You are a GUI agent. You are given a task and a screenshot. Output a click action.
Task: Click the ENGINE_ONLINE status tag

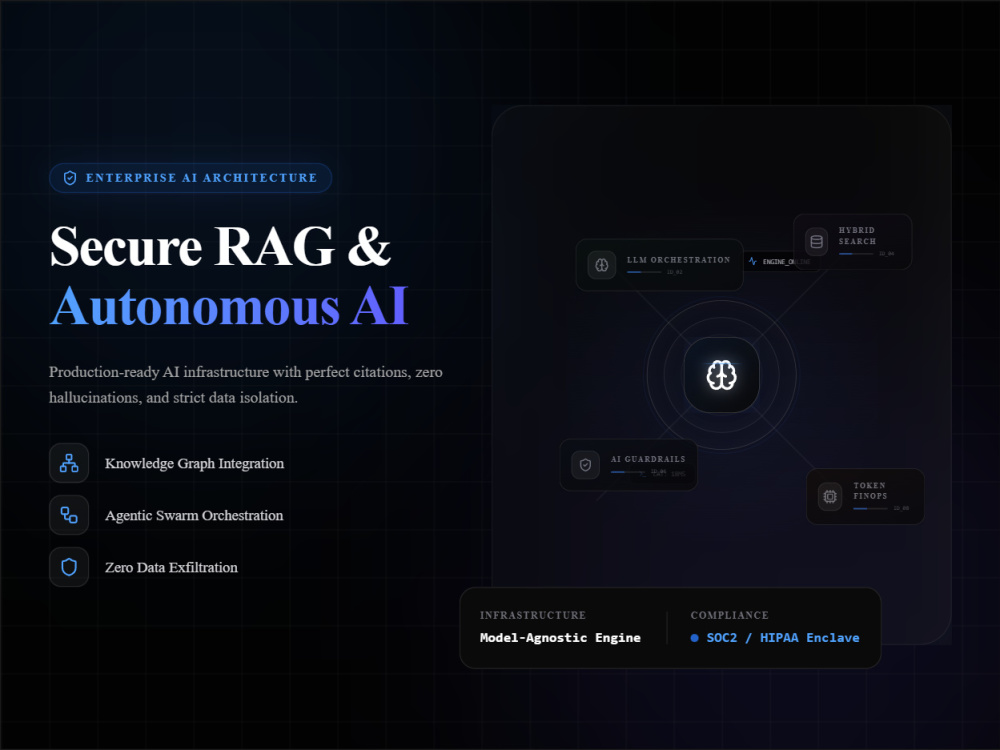coord(779,261)
